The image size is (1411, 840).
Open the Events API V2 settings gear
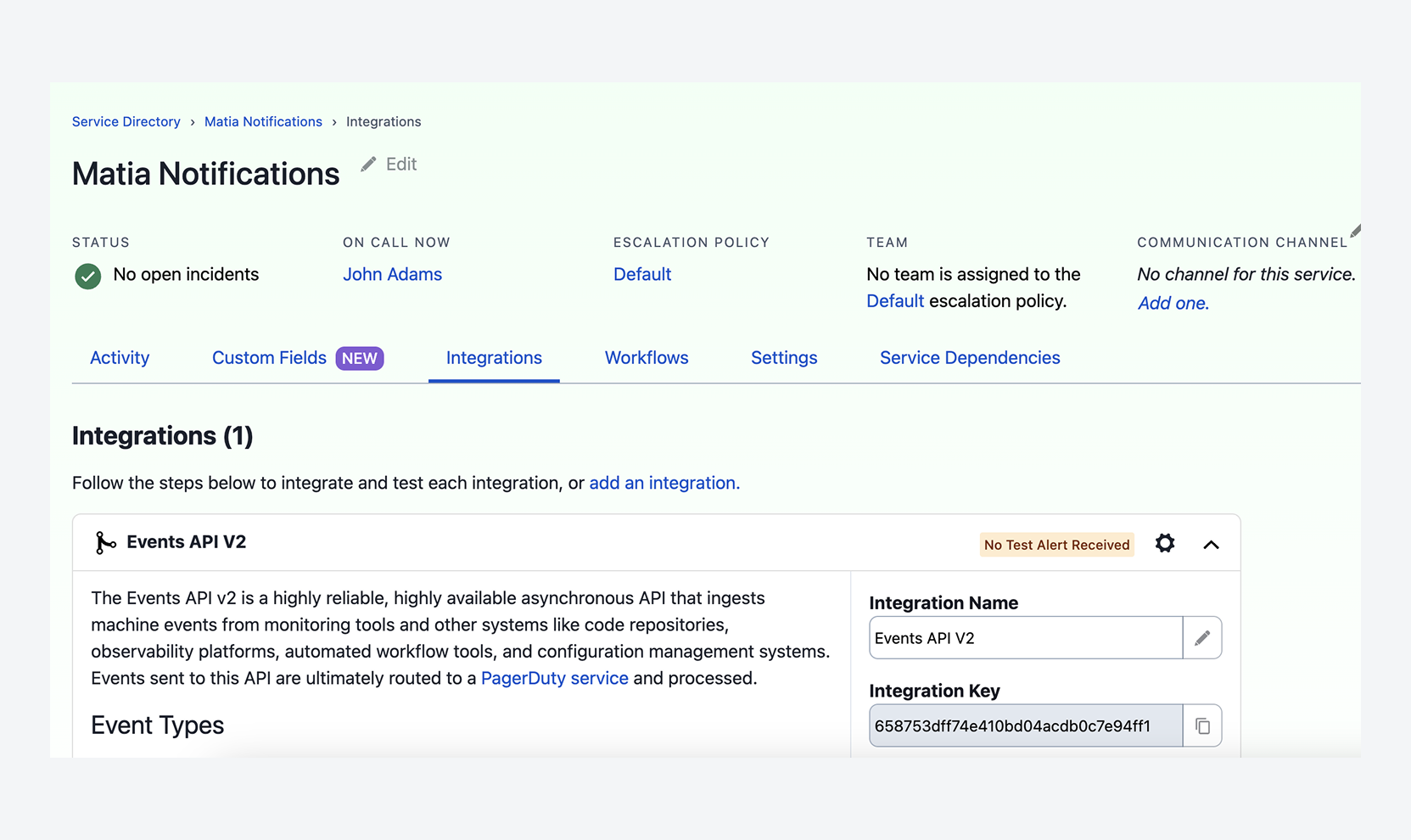point(1164,543)
